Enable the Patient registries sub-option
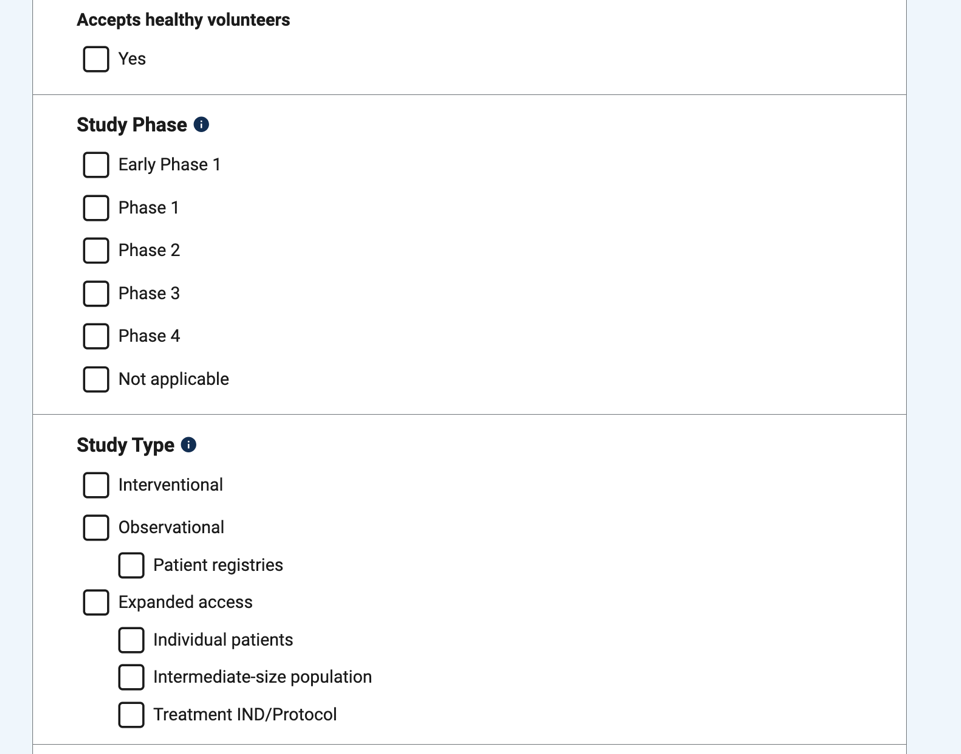The image size is (961, 754). click(x=131, y=565)
